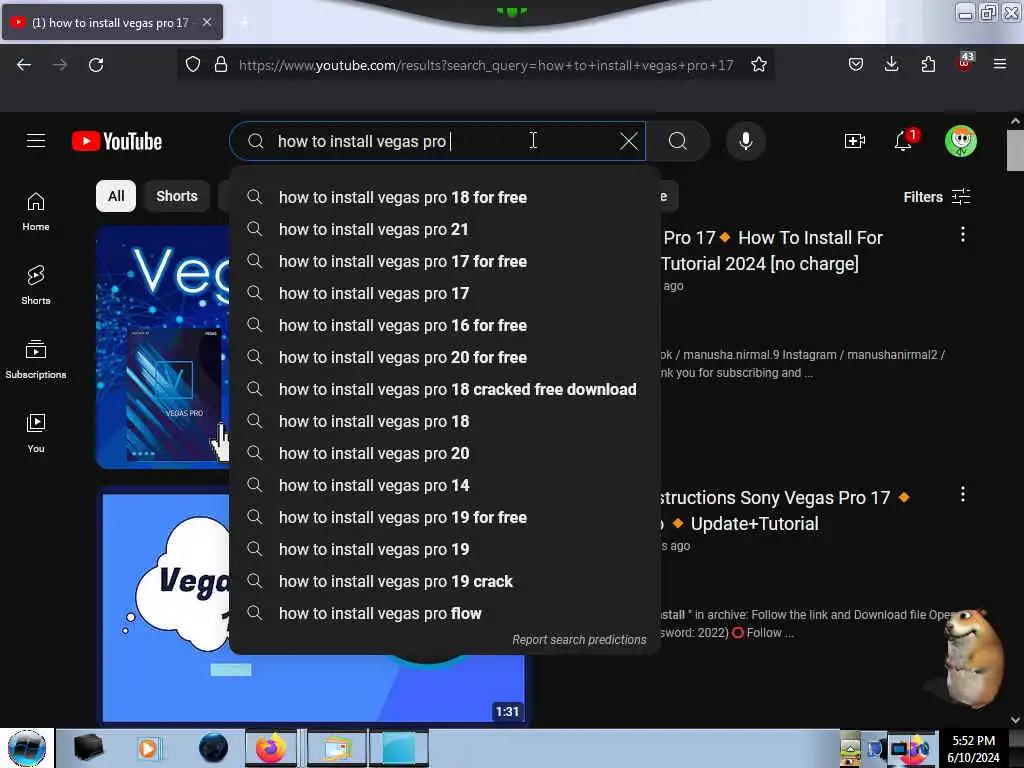Click the site security padlock icon
1024x768 pixels.
coord(221,65)
